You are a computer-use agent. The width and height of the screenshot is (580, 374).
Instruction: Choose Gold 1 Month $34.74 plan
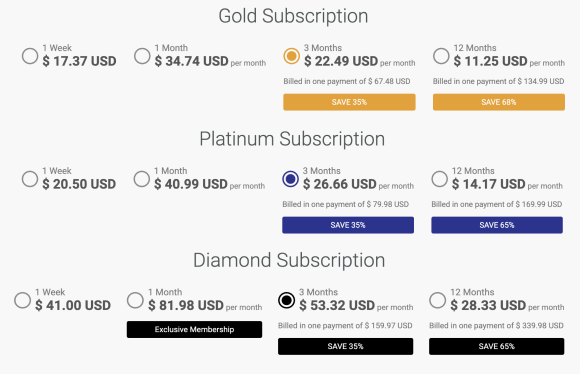tap(142, 56)
